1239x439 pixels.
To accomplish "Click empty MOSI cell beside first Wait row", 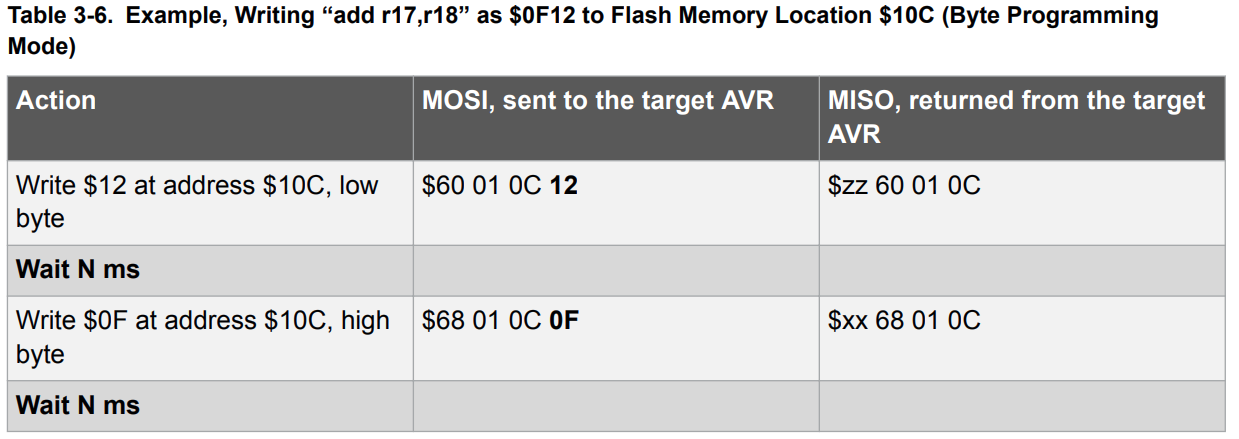I will pos(616,270).
